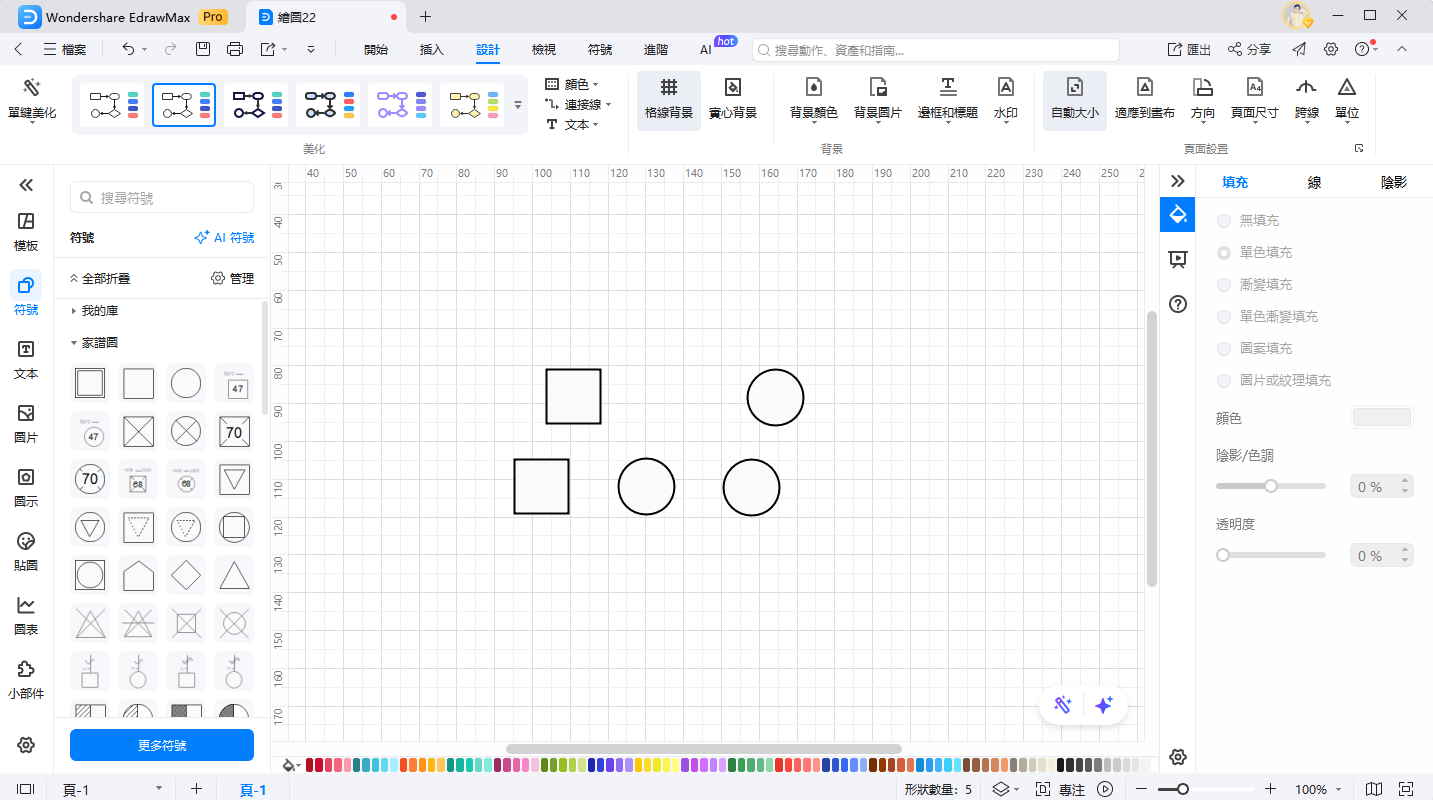Switch to the 線 properties tab

click(x=1314, y=182)
